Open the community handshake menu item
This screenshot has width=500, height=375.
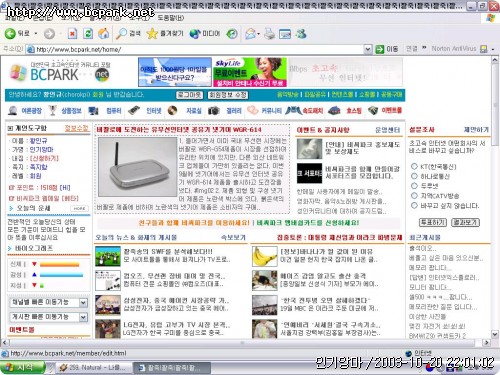pyautogui.click(x=264, y=111)
